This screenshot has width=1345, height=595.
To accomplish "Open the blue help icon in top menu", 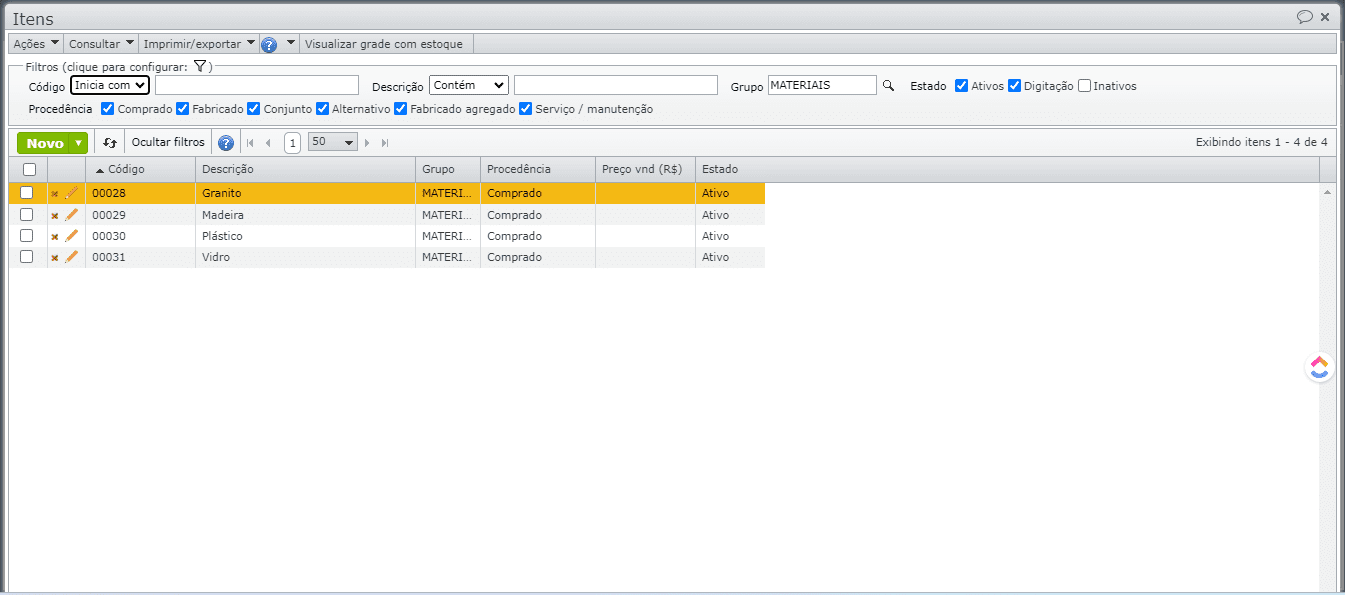I will coord(268,44).
